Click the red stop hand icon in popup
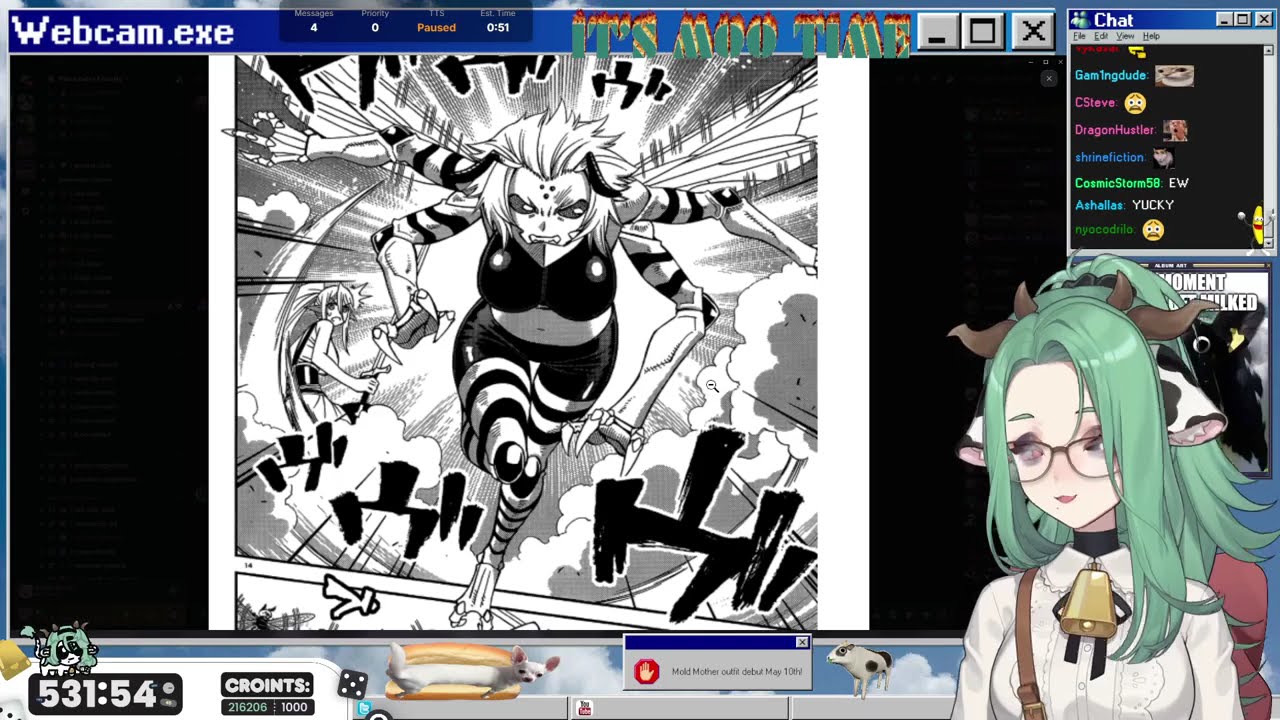1280x720 pixels. (646, 671)
